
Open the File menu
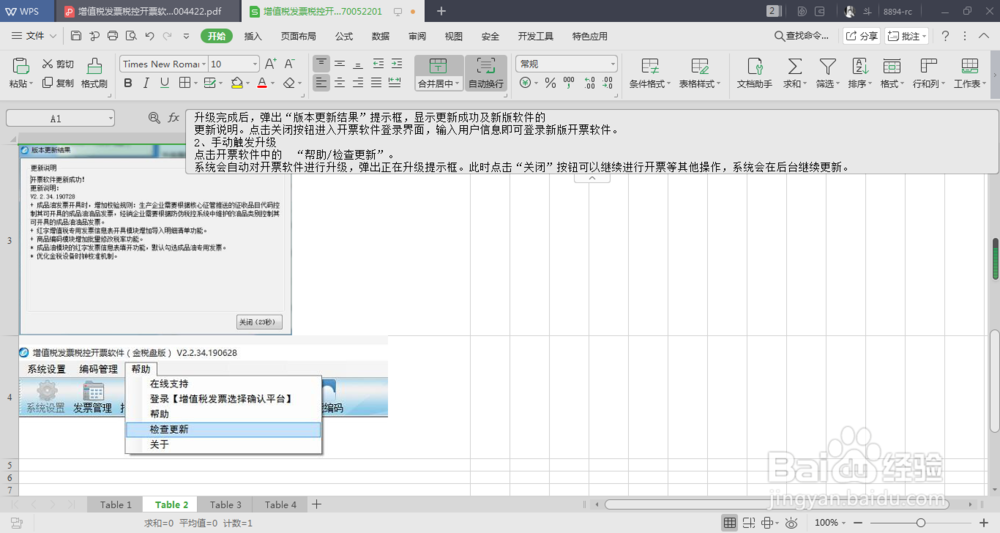pos(34,36)
